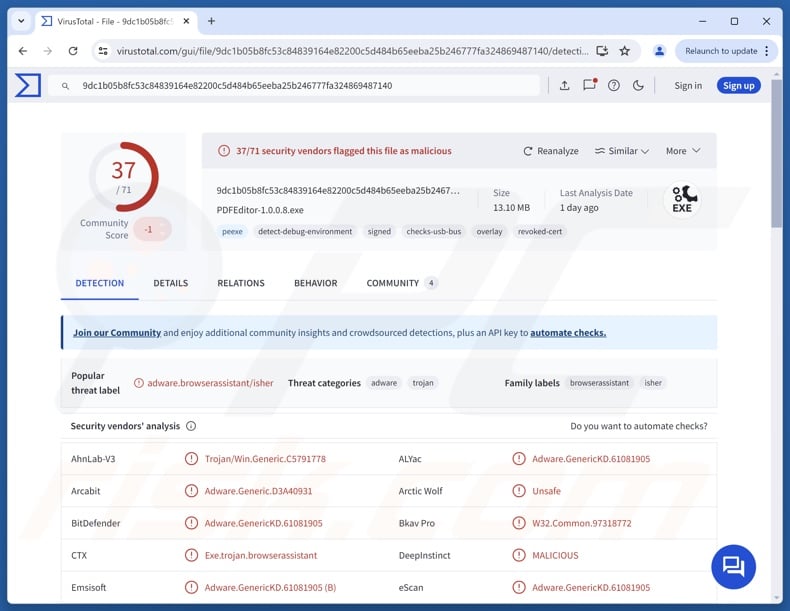Open the help question mark icon

point(614,86)
